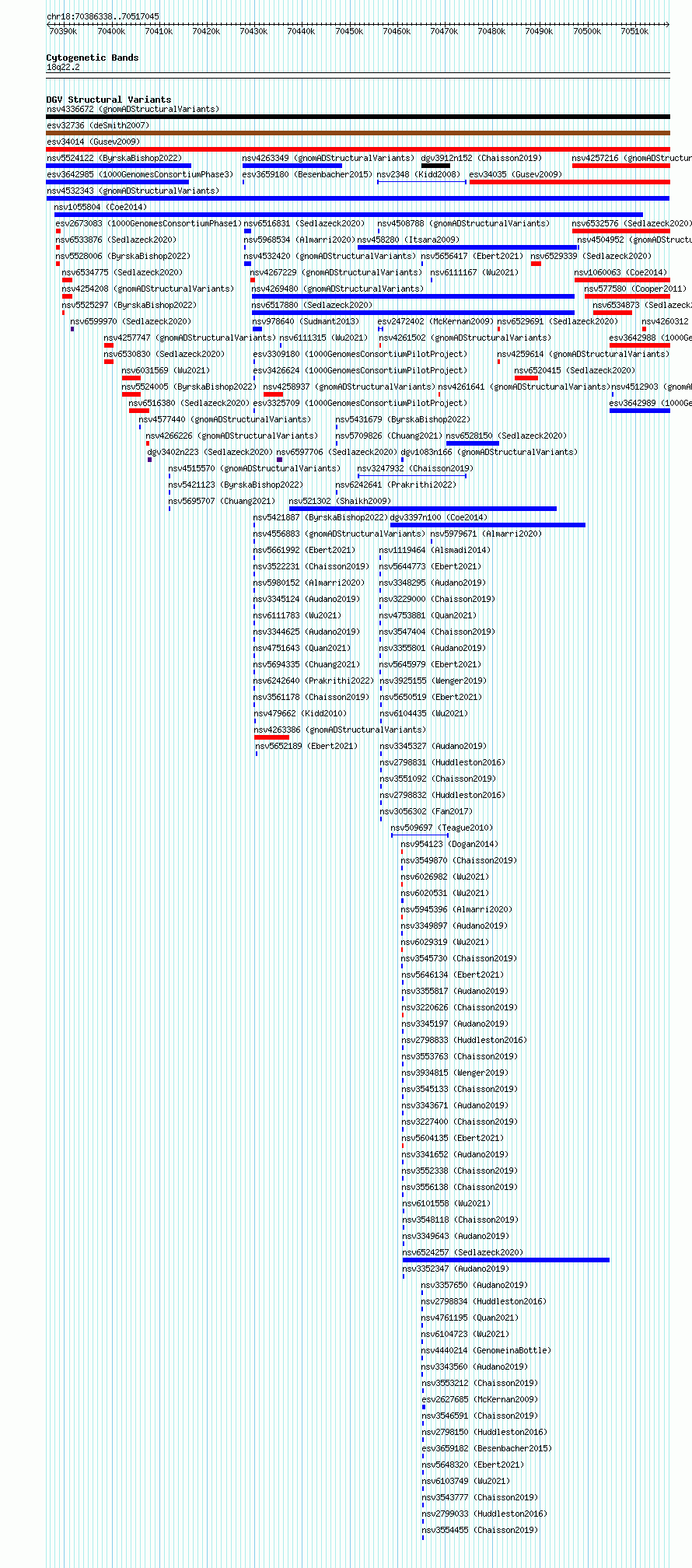Open nsv6599970 (Sedlazeck2020) variant
Viewport: 692px width, 1568px height.
click(131, 321)
